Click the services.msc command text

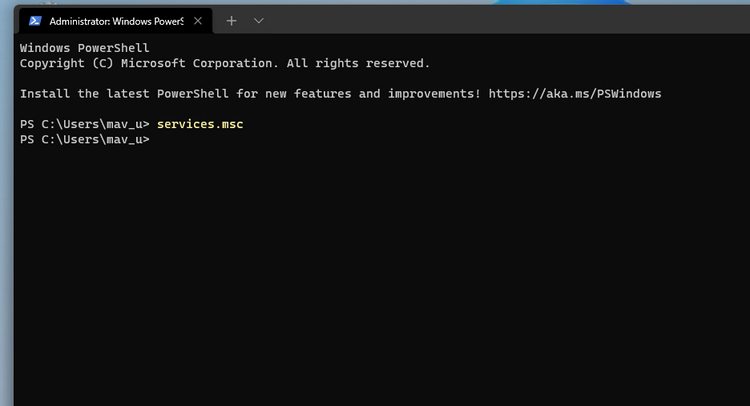coord(200,124)
